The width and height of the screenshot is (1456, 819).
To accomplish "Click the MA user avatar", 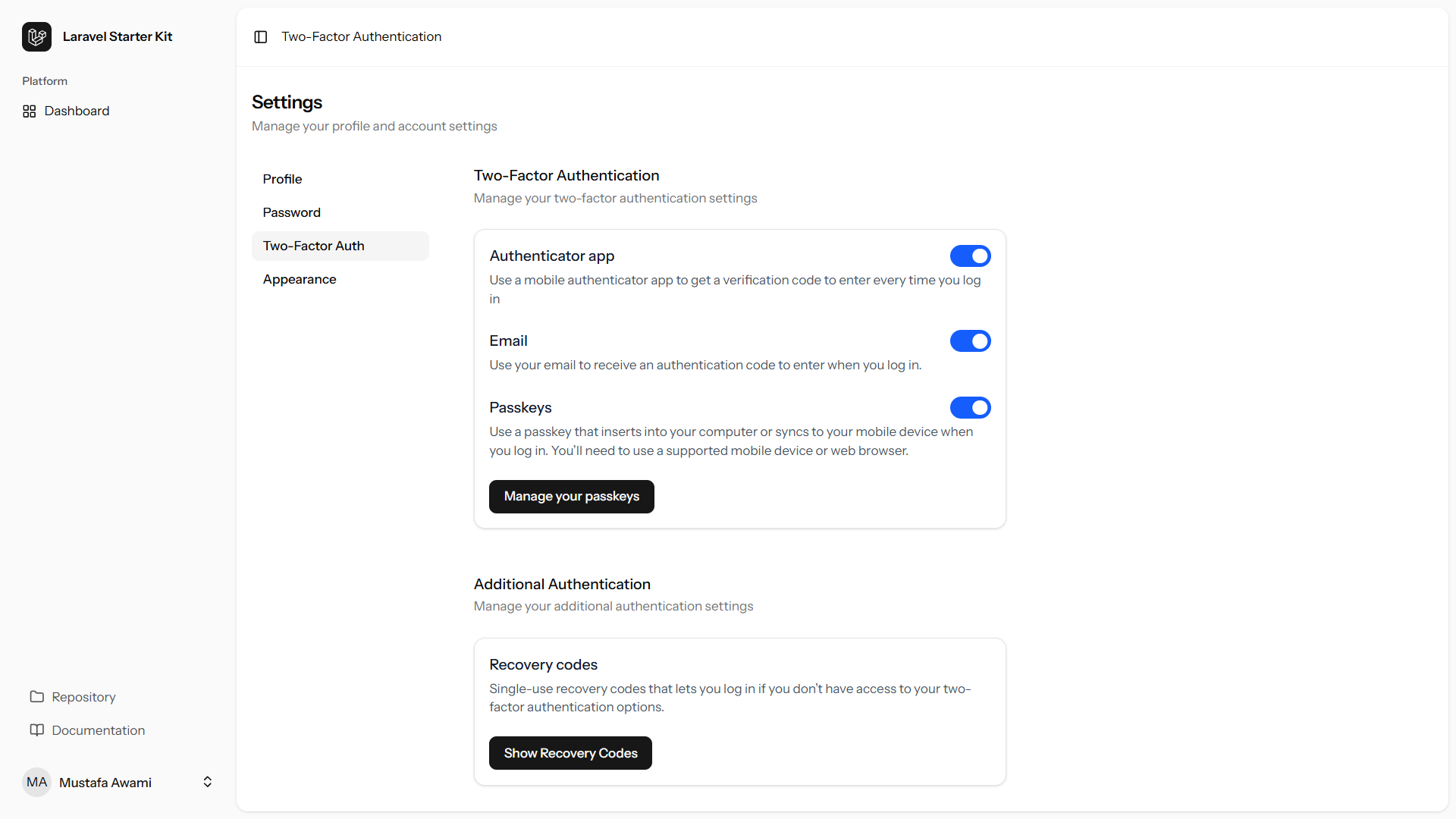I will click(36, 782).
